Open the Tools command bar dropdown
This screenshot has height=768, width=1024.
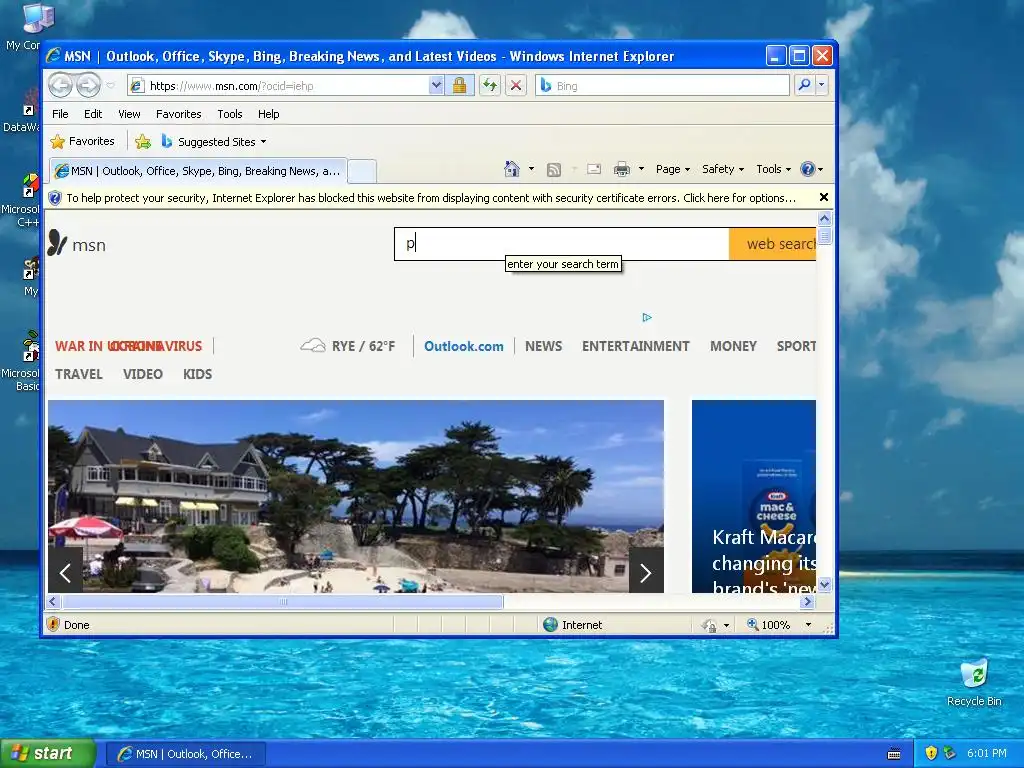[x=773, y=169]
